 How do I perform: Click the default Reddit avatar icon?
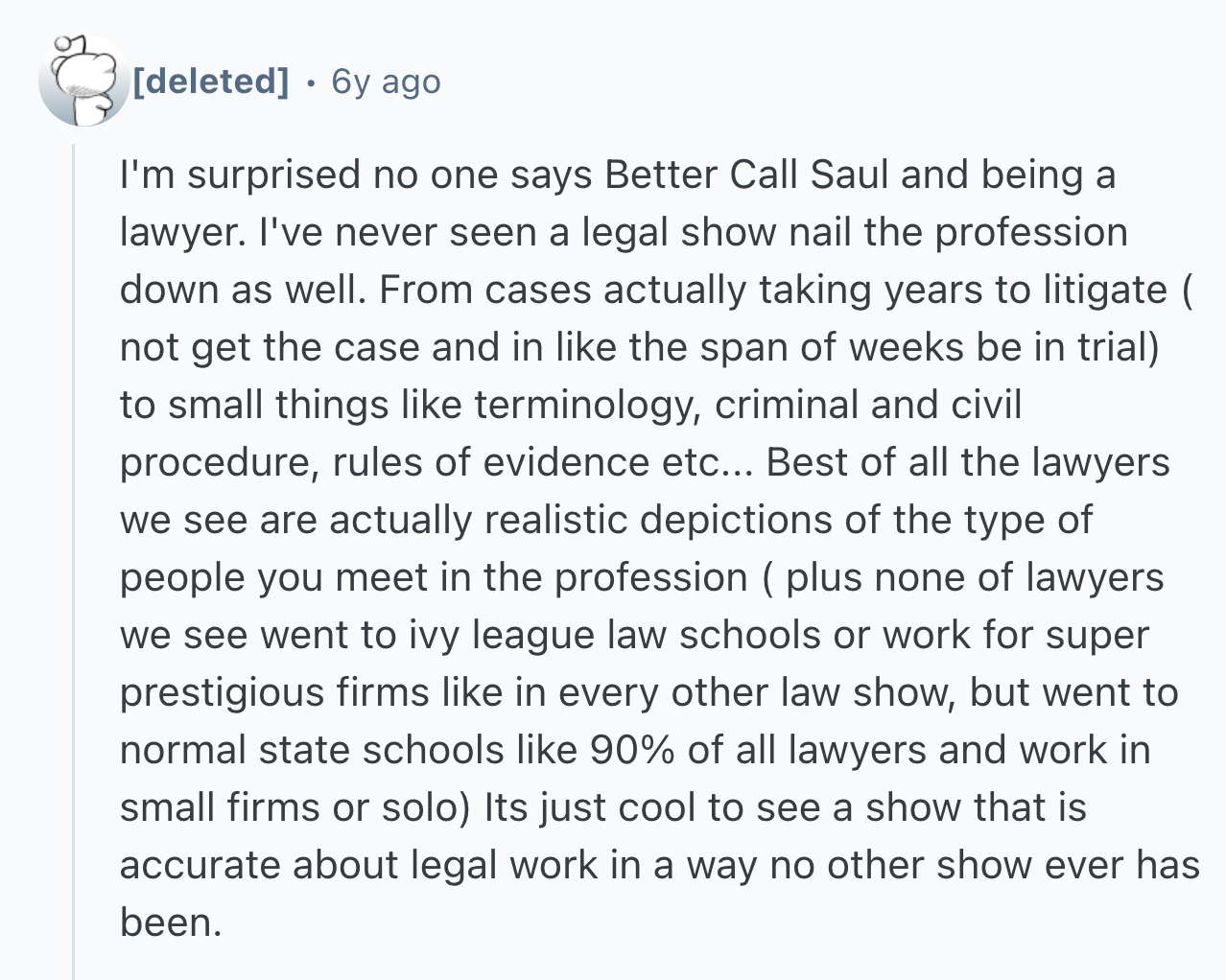83,82
